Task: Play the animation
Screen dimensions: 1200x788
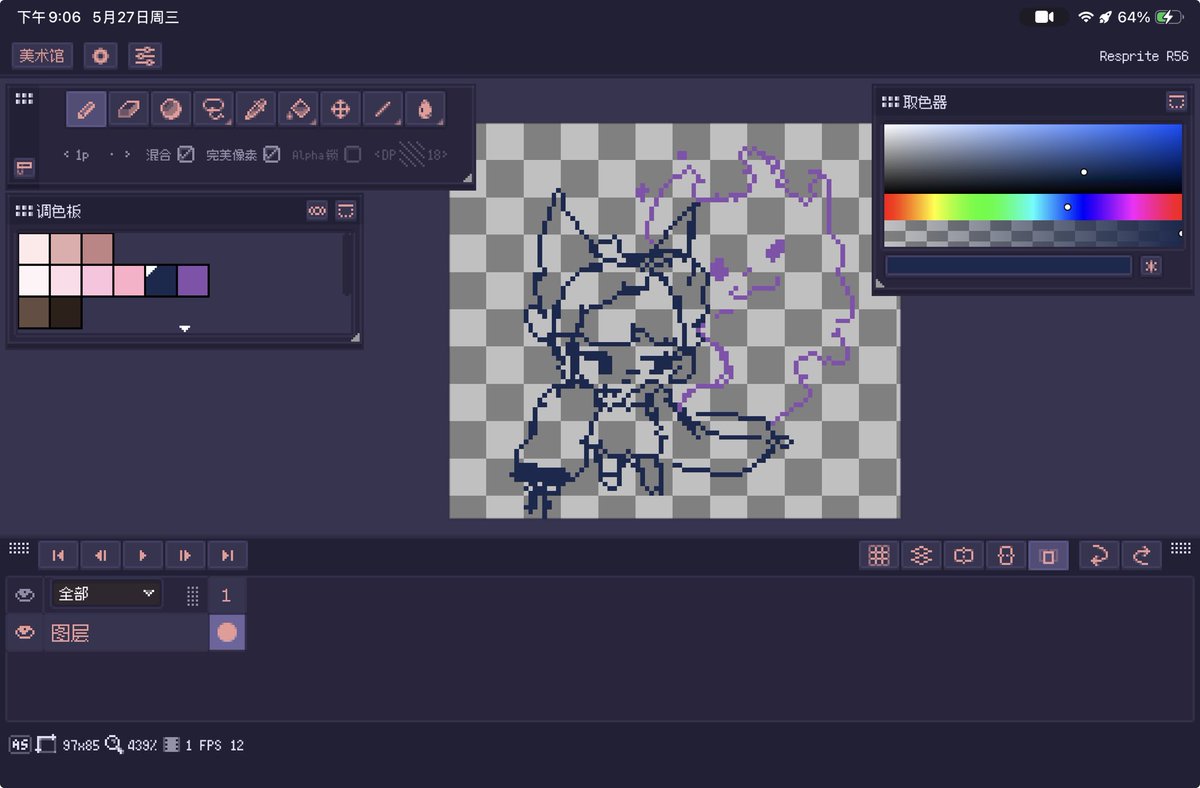Action: (x=143, y=556)
